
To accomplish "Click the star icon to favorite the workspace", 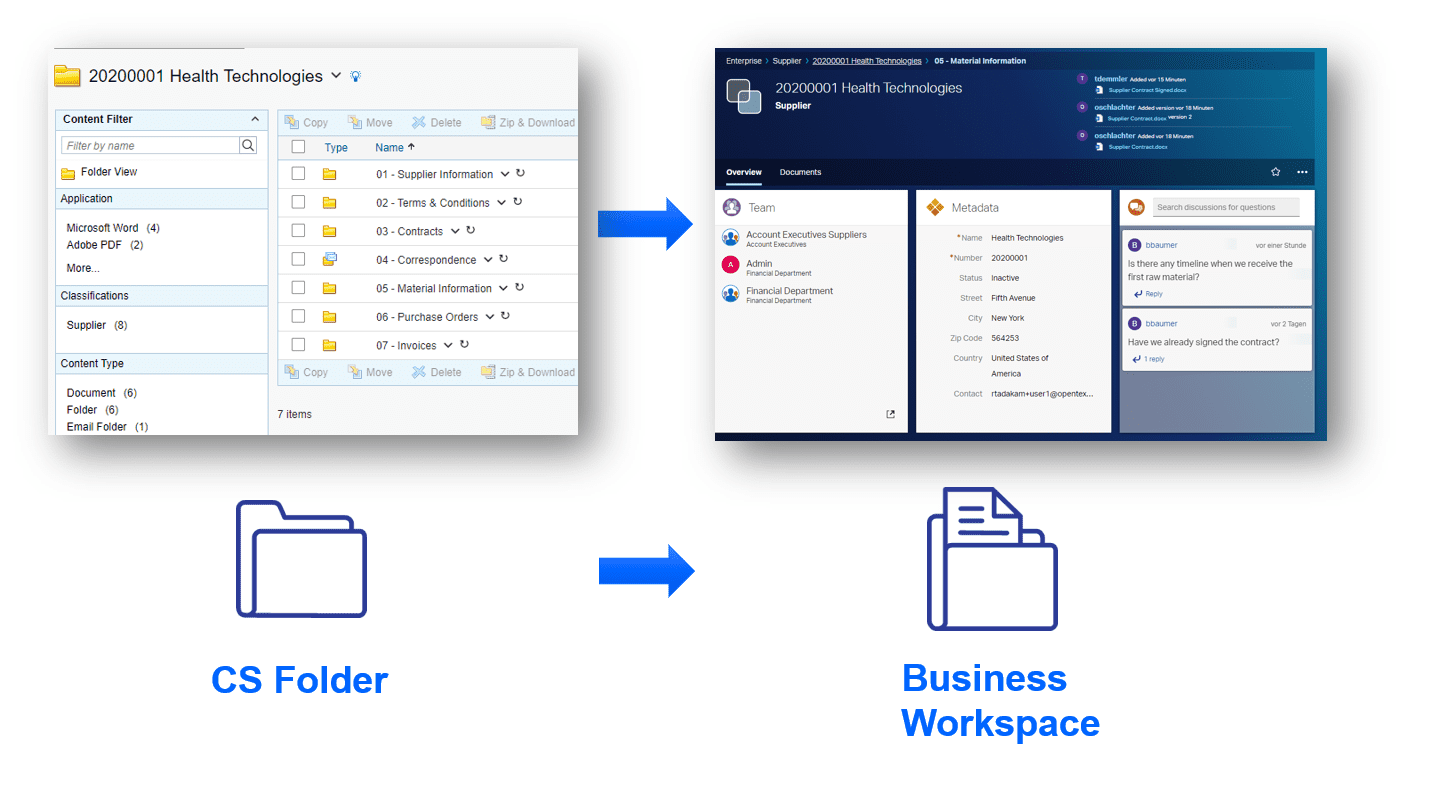I will click(1276, 172).
